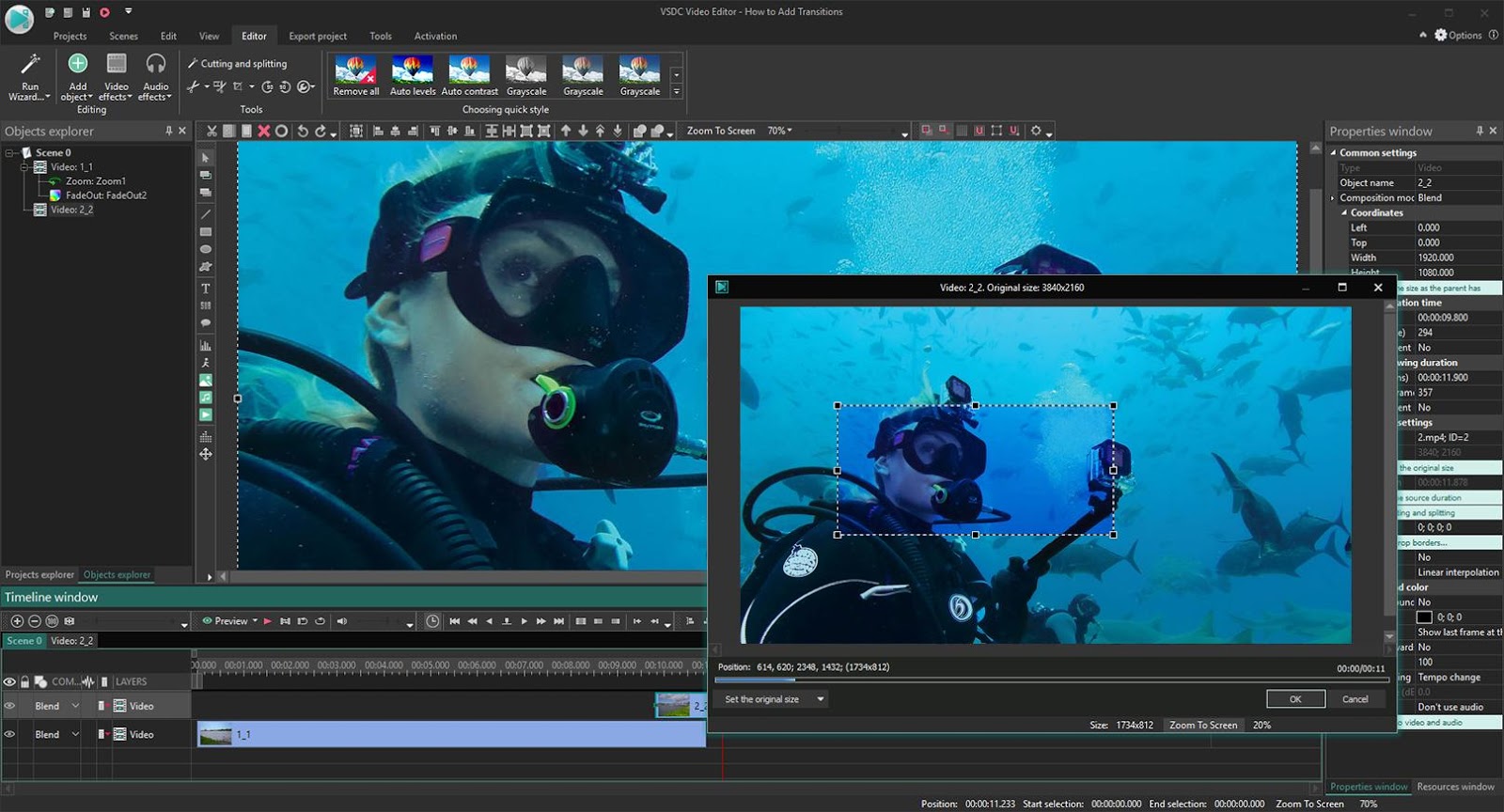Click Zoom To Screen in editor toolbar
The image size is (1504, 812).
pos(721,131)
